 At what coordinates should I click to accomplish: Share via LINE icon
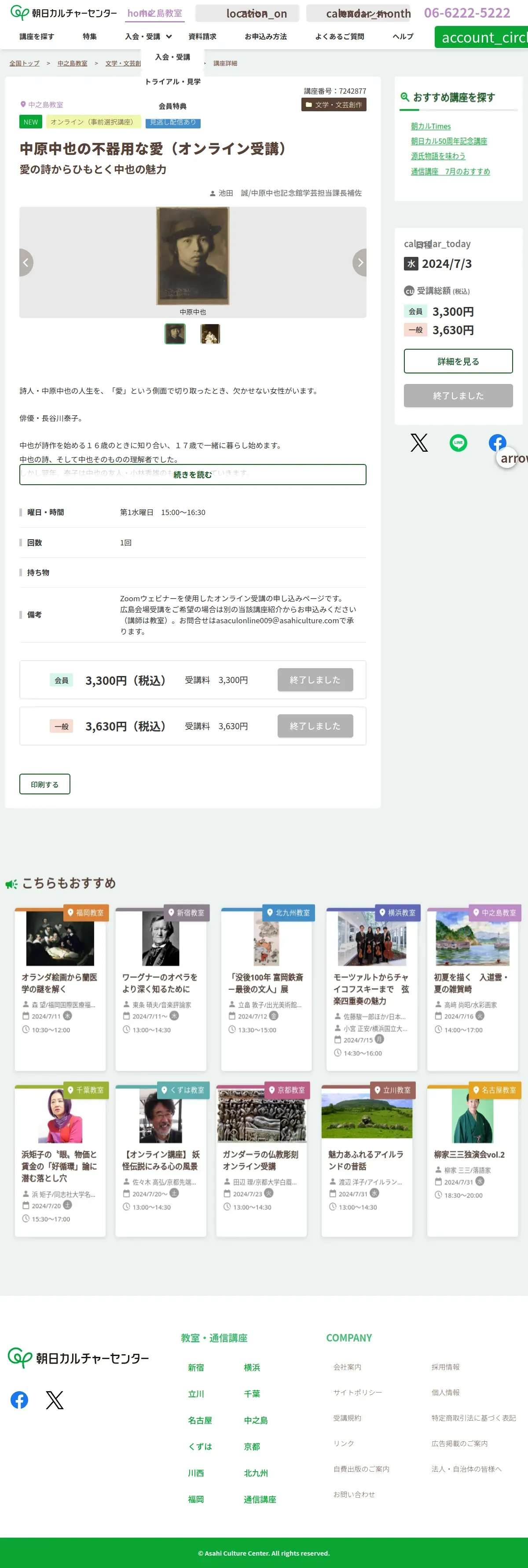458,442
